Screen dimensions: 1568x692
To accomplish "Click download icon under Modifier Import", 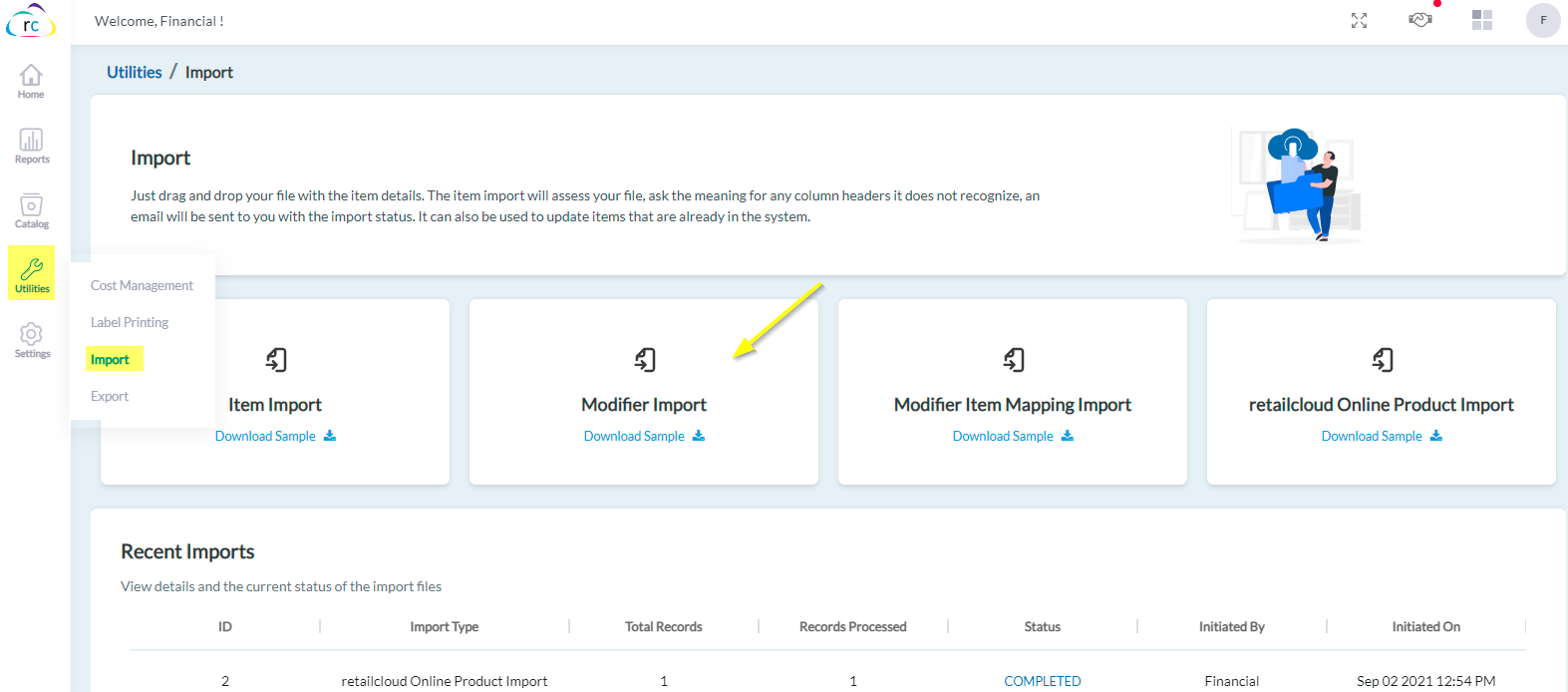I will coord(699,436).
